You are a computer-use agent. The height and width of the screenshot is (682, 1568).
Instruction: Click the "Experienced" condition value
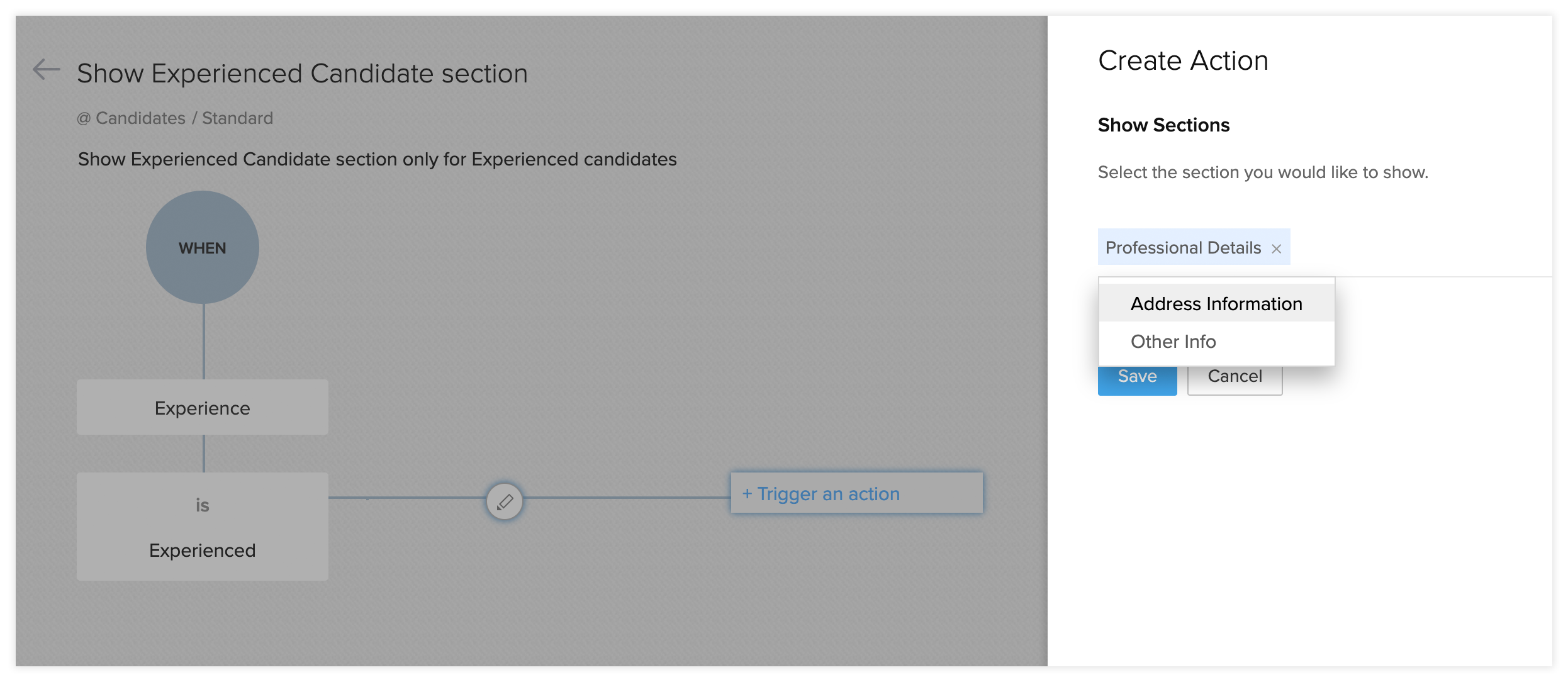[203, 551]
